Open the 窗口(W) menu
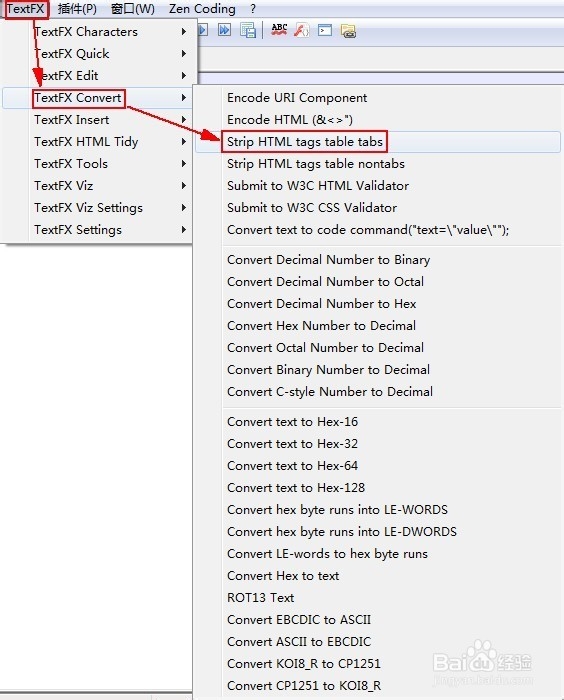The height and width of the screenshot is (700, 564). click(132, 8)
